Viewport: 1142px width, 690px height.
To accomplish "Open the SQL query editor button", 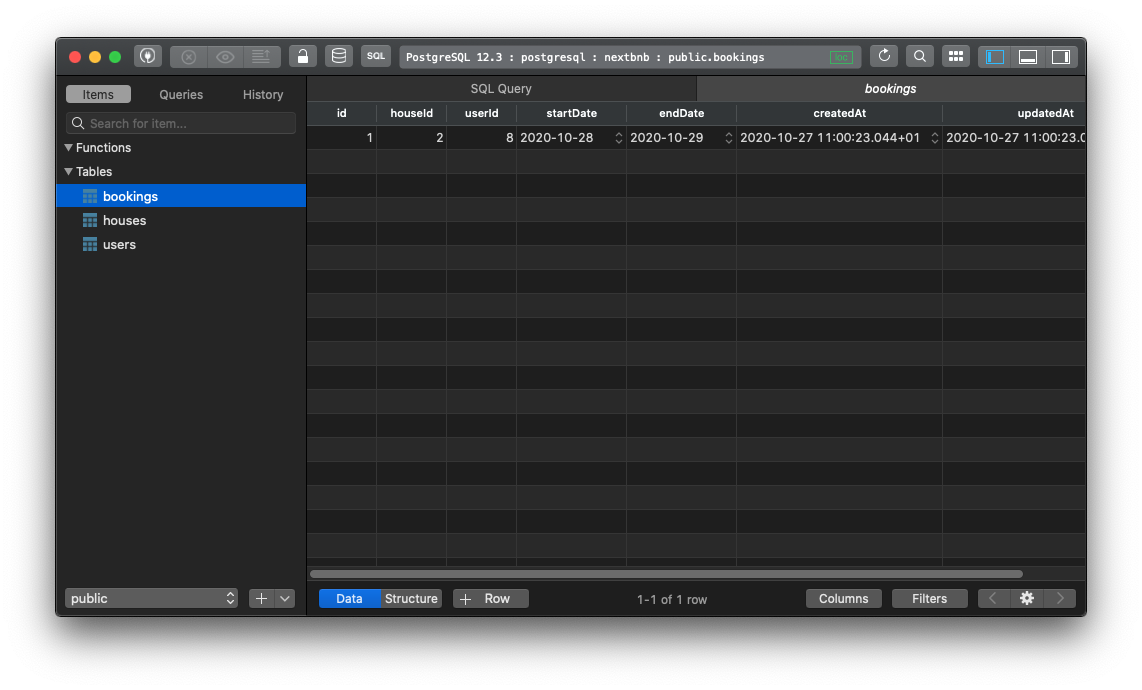I will pyautogui.click(x=376, y=56).
